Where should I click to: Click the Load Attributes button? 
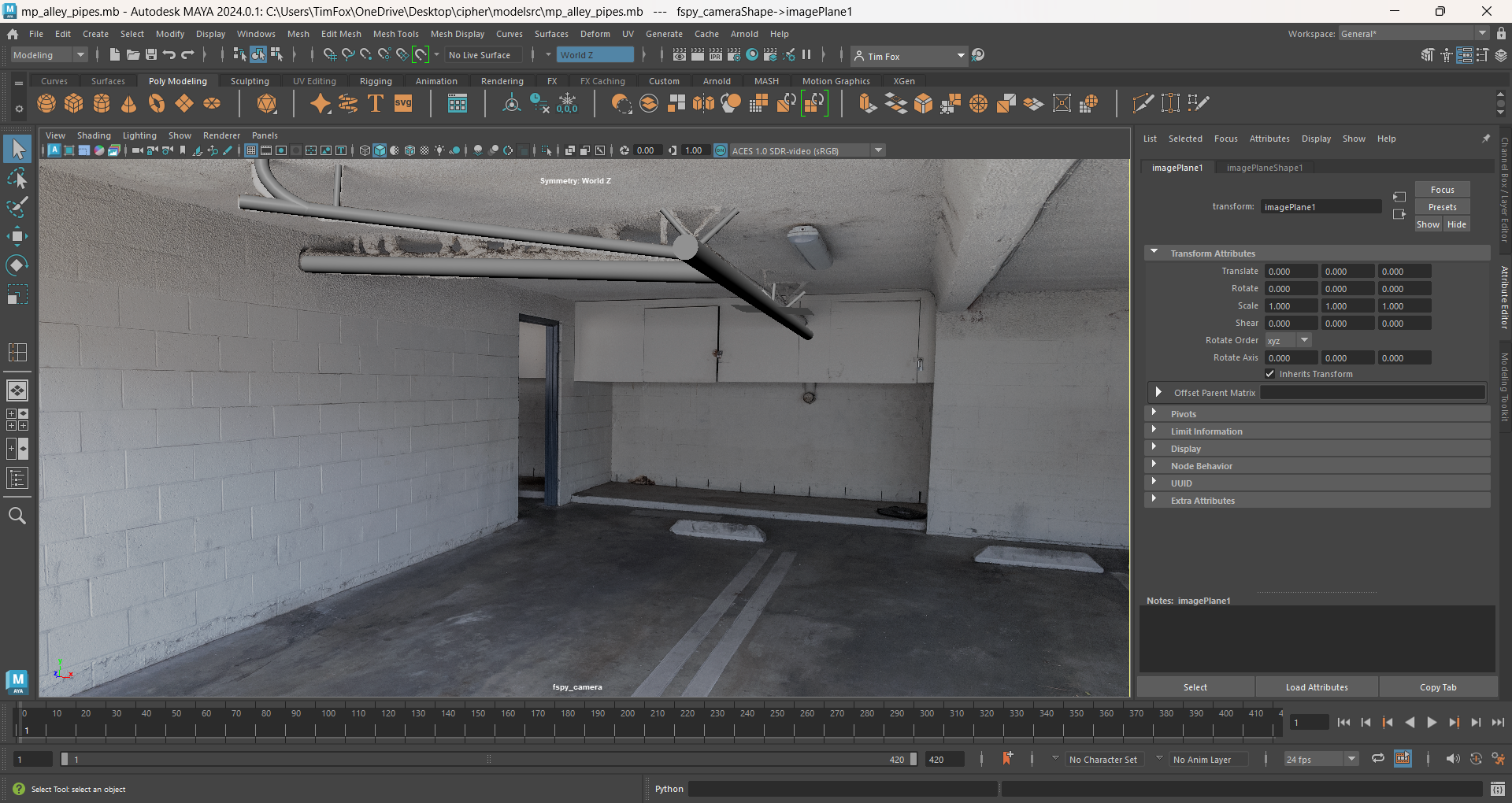click(1316, 686)
